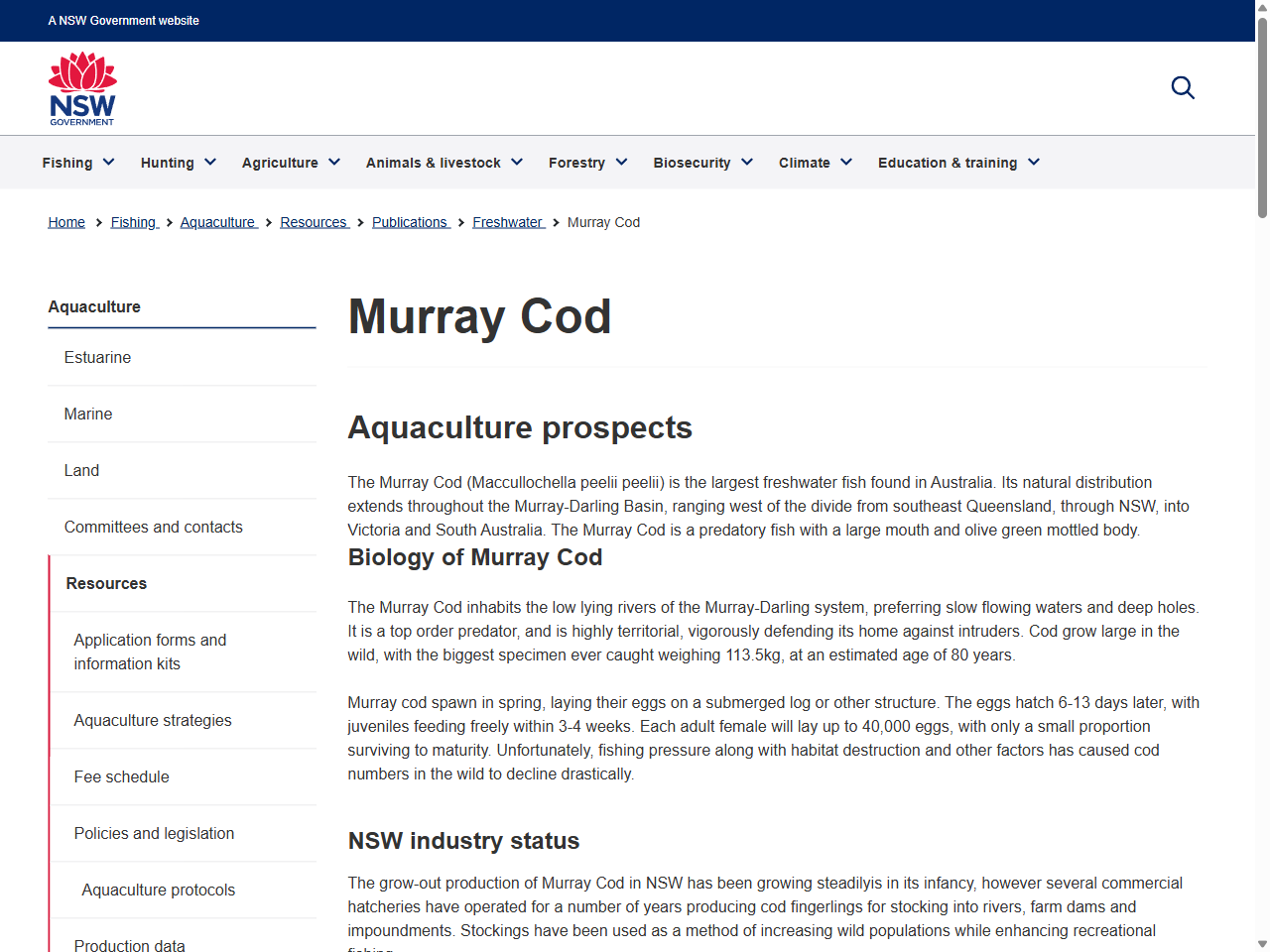Viewport: 1270px width, 952px height.
Task: Expand the Fishing dropdown menu
Action: coord(77,162)
